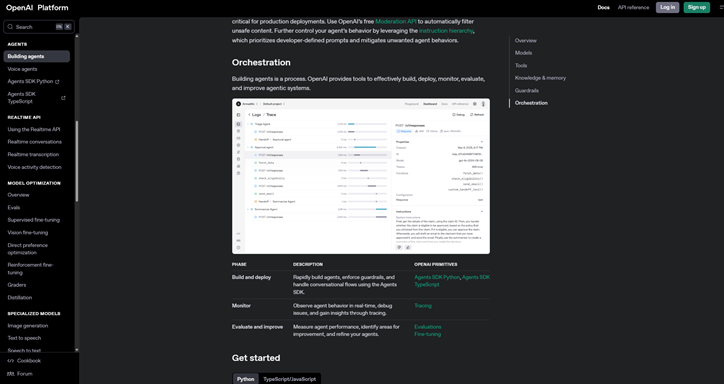Open Distillation in the sidebar
The image size is (724, 384).
click(x=19, y=298)
